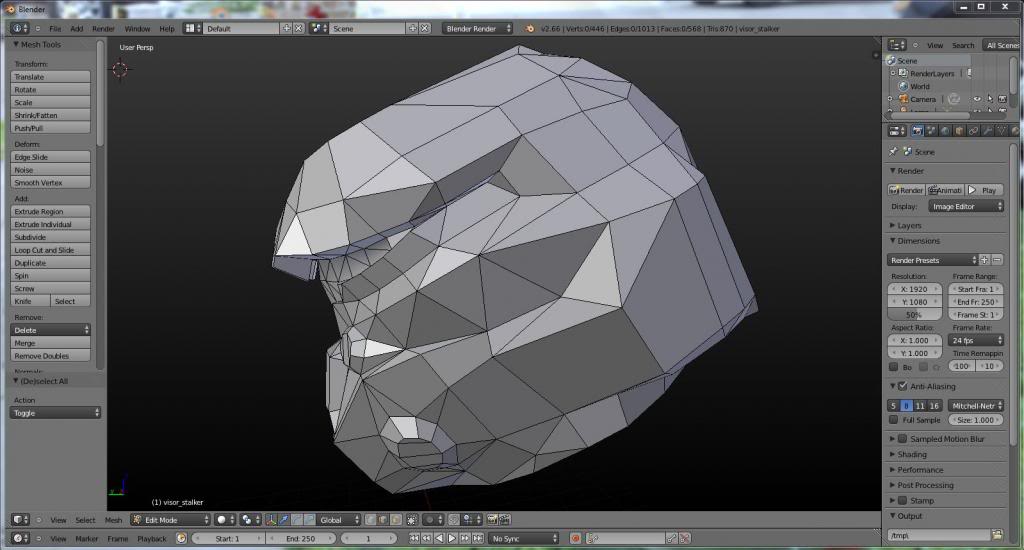Collapse the Dimensions panel
The height and width of the screenshot is (550, 1024).
pos(918,241)
